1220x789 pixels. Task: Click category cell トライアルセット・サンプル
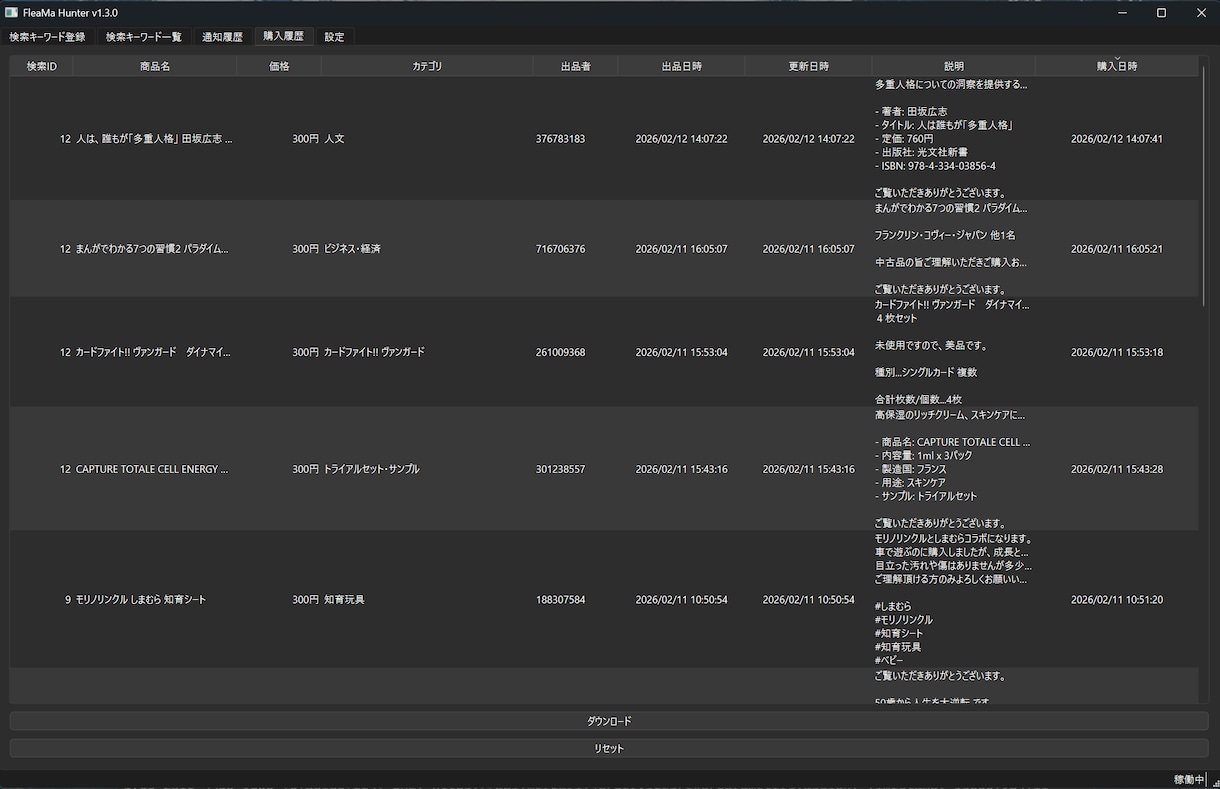pos(371,469)
